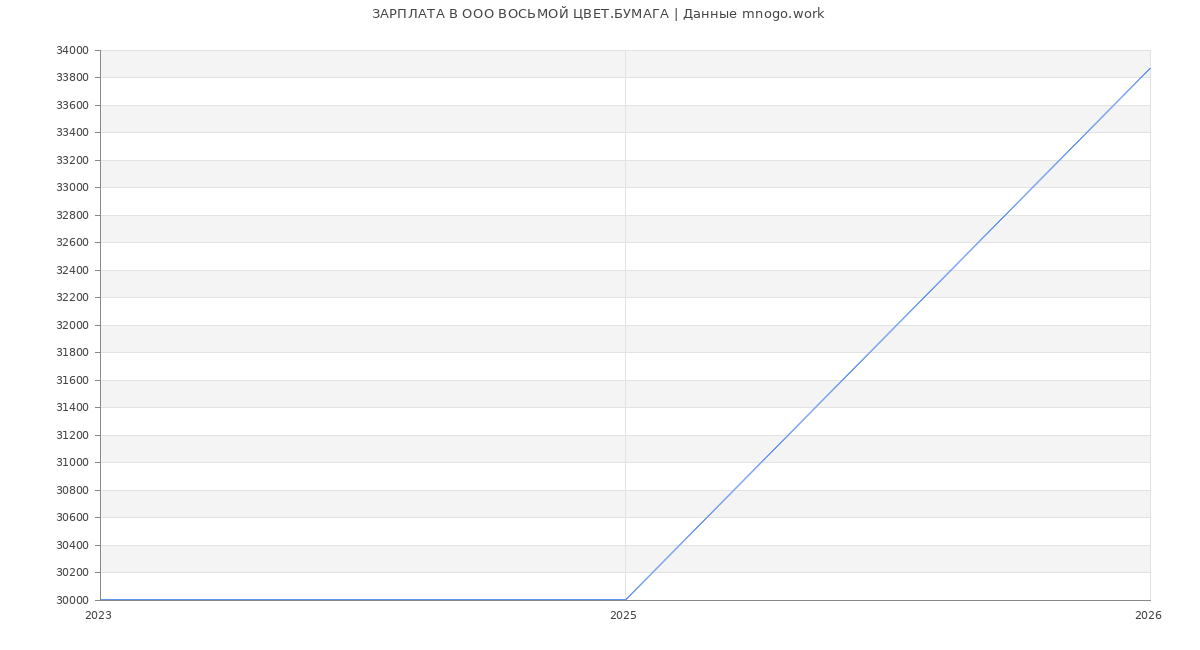
Task: Click the 30000 y-axis label
Action: point(72,600)
